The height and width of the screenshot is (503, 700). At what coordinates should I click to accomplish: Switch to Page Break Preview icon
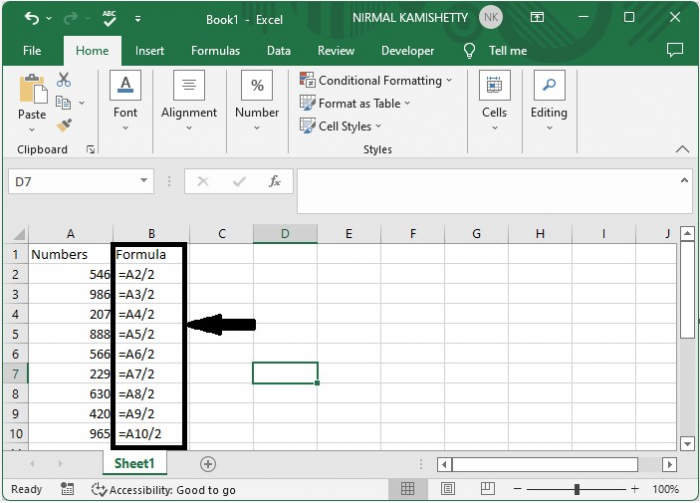click(488, 488)
